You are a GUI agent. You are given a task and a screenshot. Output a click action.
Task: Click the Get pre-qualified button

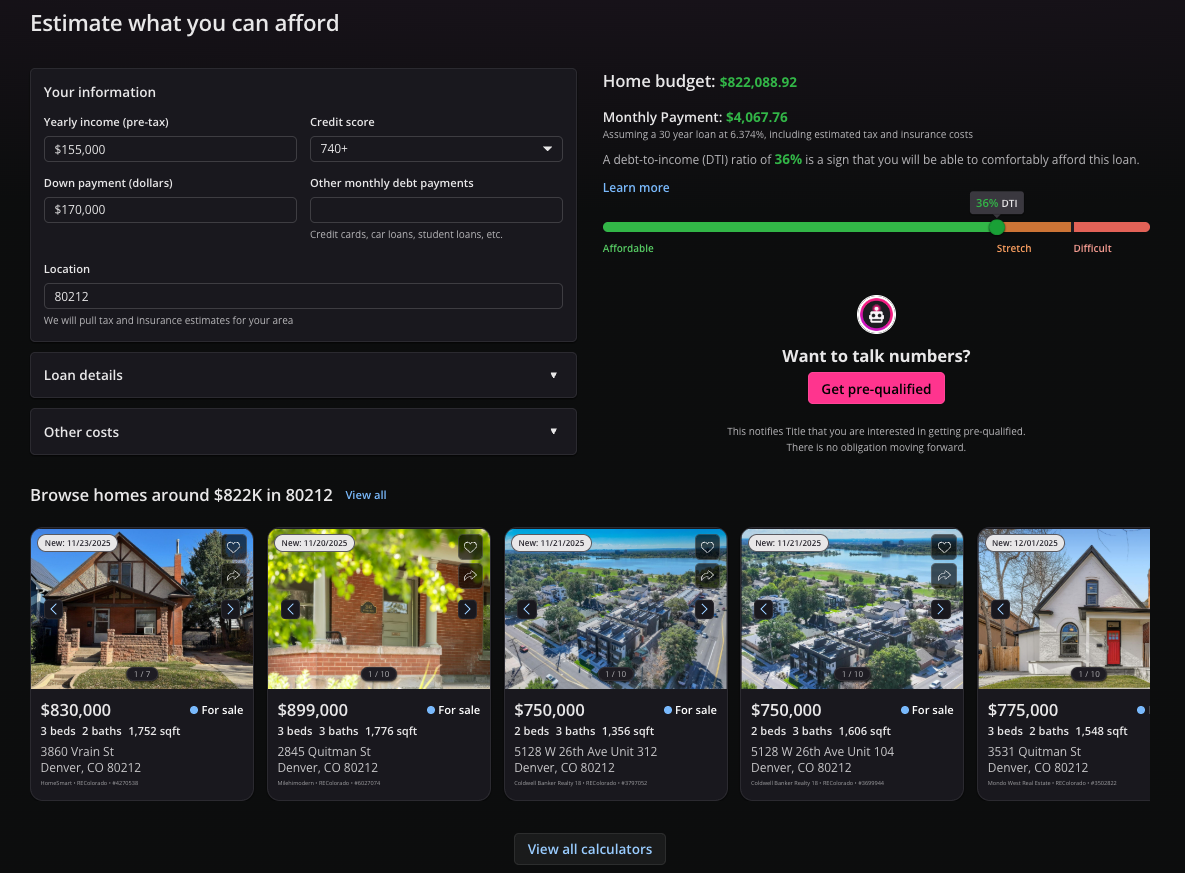coord(876,389)
